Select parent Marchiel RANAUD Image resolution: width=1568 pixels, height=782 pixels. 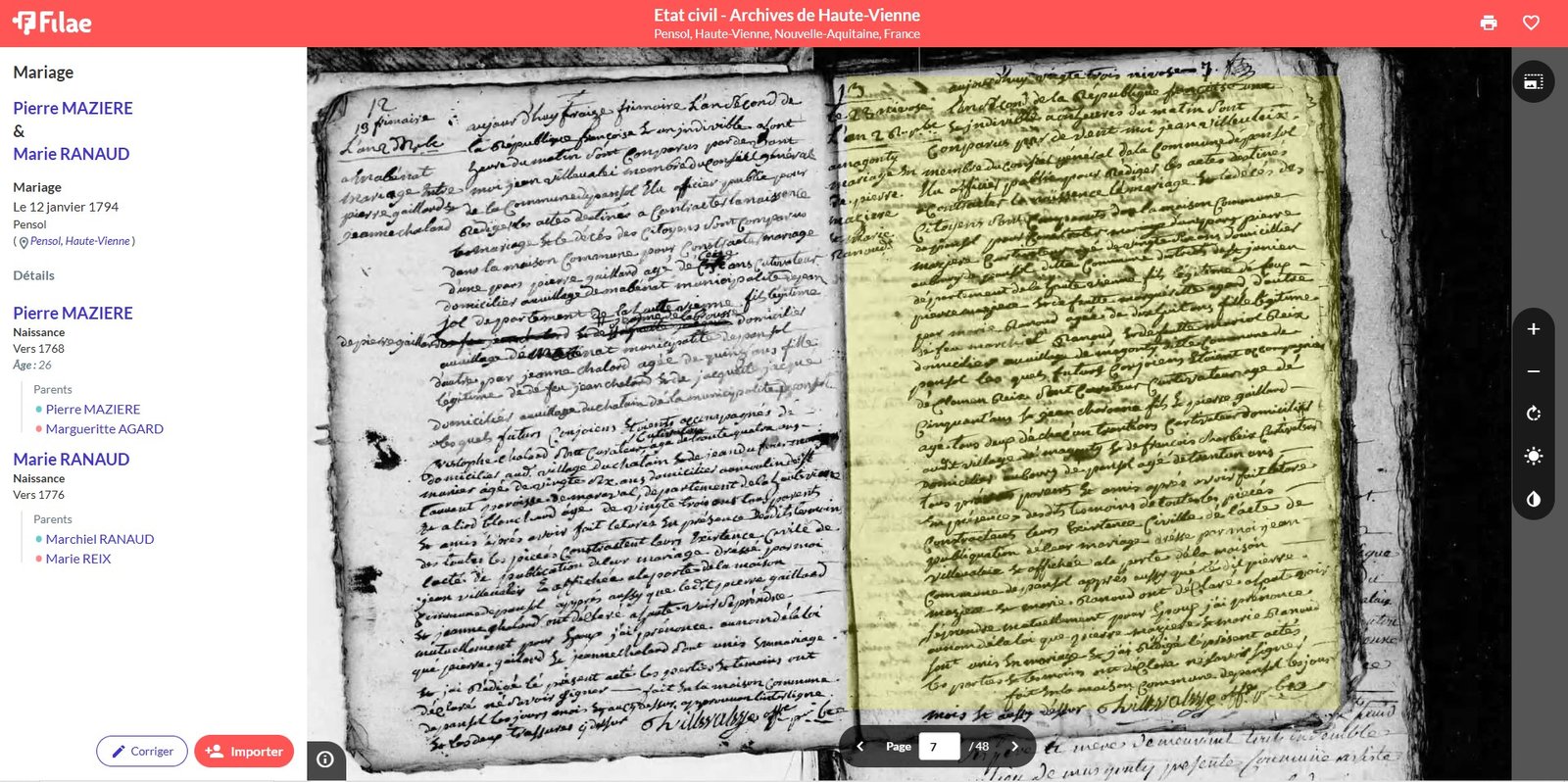[99, 539]
